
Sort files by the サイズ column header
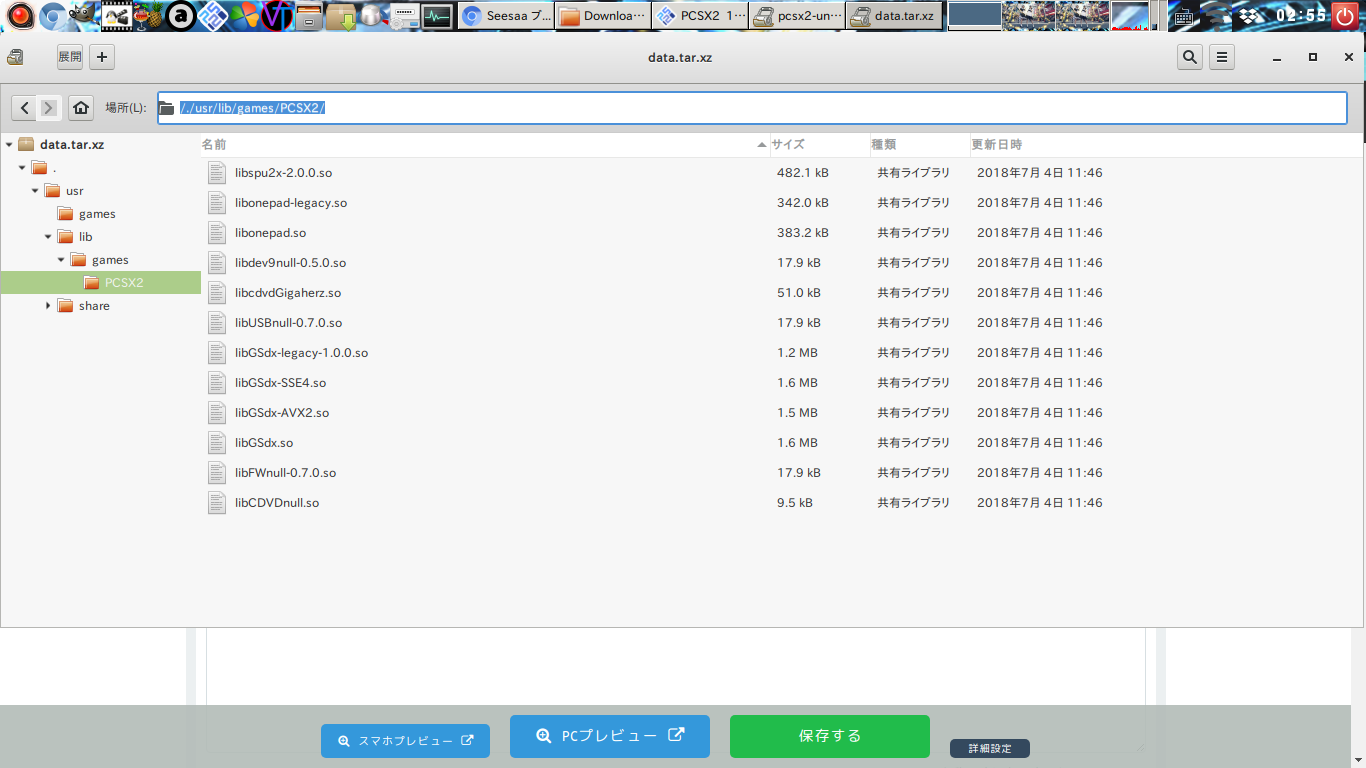pos(819,145)
